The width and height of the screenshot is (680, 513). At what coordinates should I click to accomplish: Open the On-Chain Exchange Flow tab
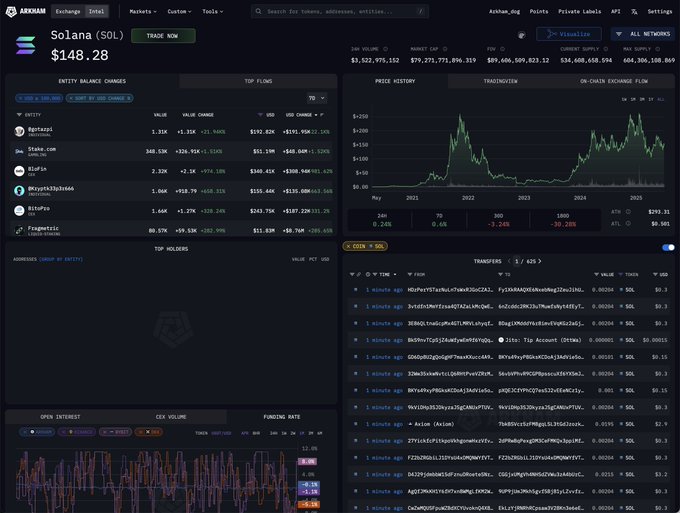click(x=614, y=81)
